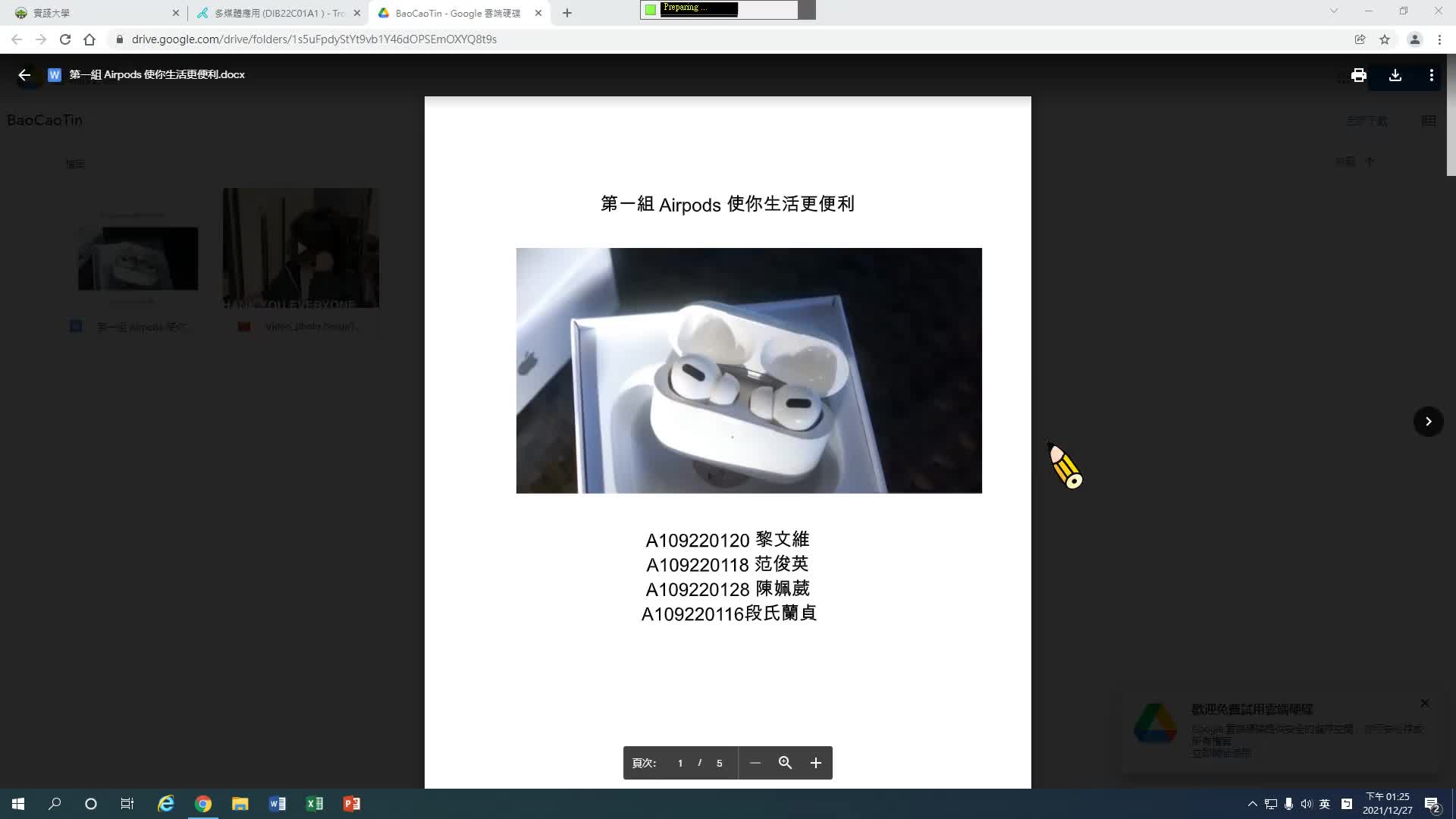Open preview more actions menu
The image size is (1456, 819).
[x=1431, y=75]
